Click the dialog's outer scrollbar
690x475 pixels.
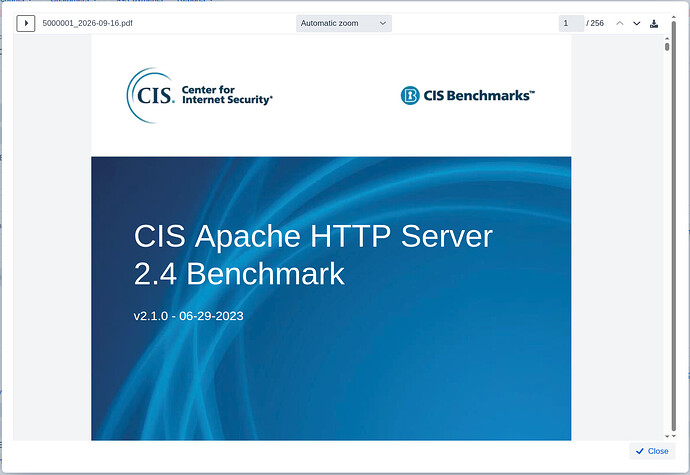click(x=673, y=225)
